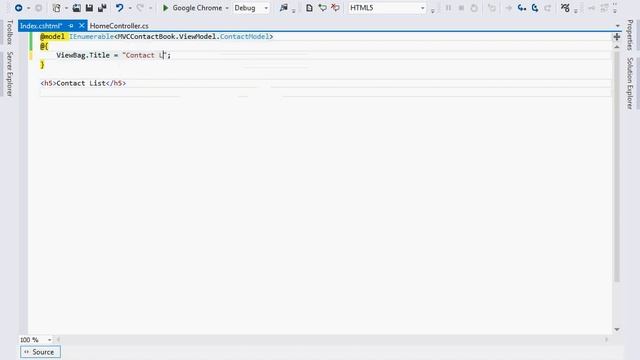Open the Properties side panel

(630, 35)
